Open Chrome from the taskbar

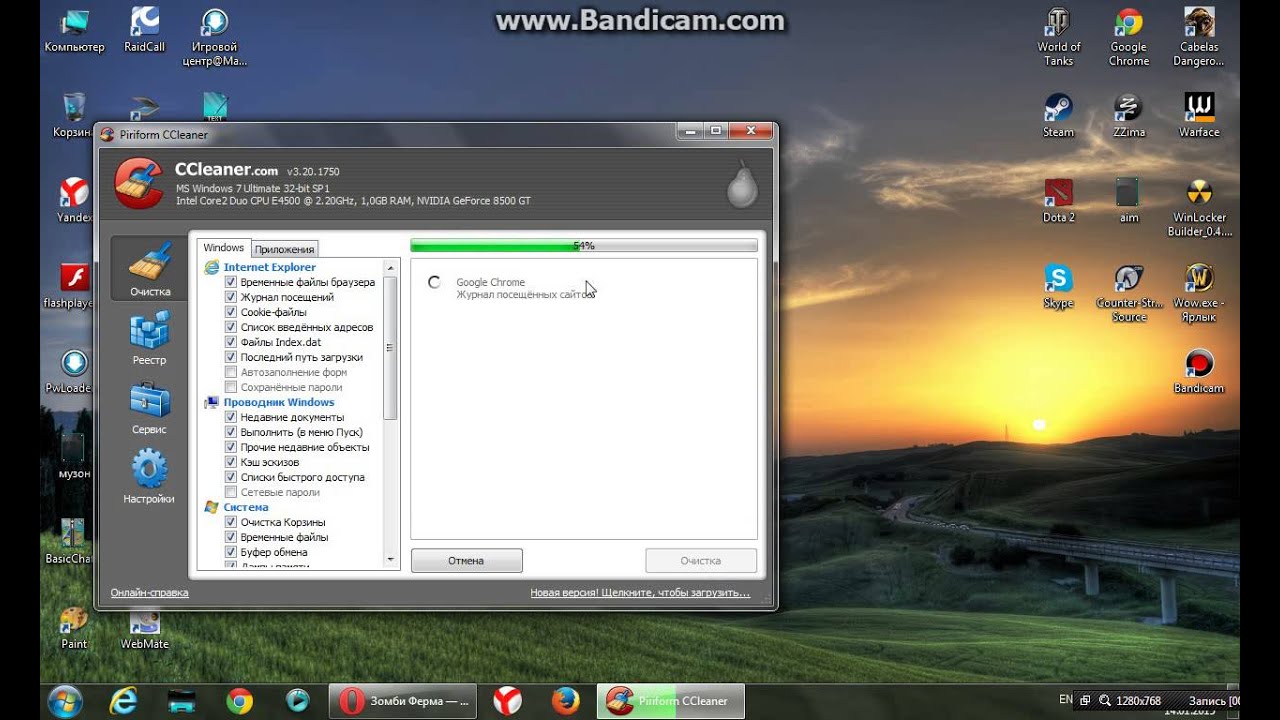[x=239, y=701]
